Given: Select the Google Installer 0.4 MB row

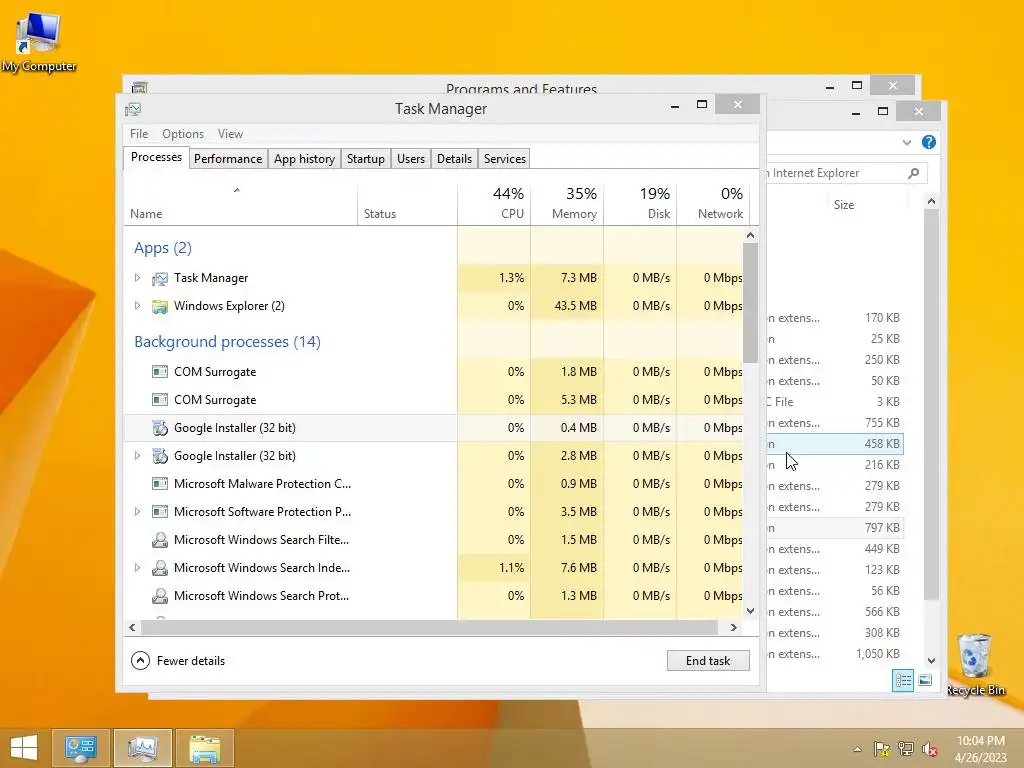Looking at the screenshot, I should click(x=434, y=428).
